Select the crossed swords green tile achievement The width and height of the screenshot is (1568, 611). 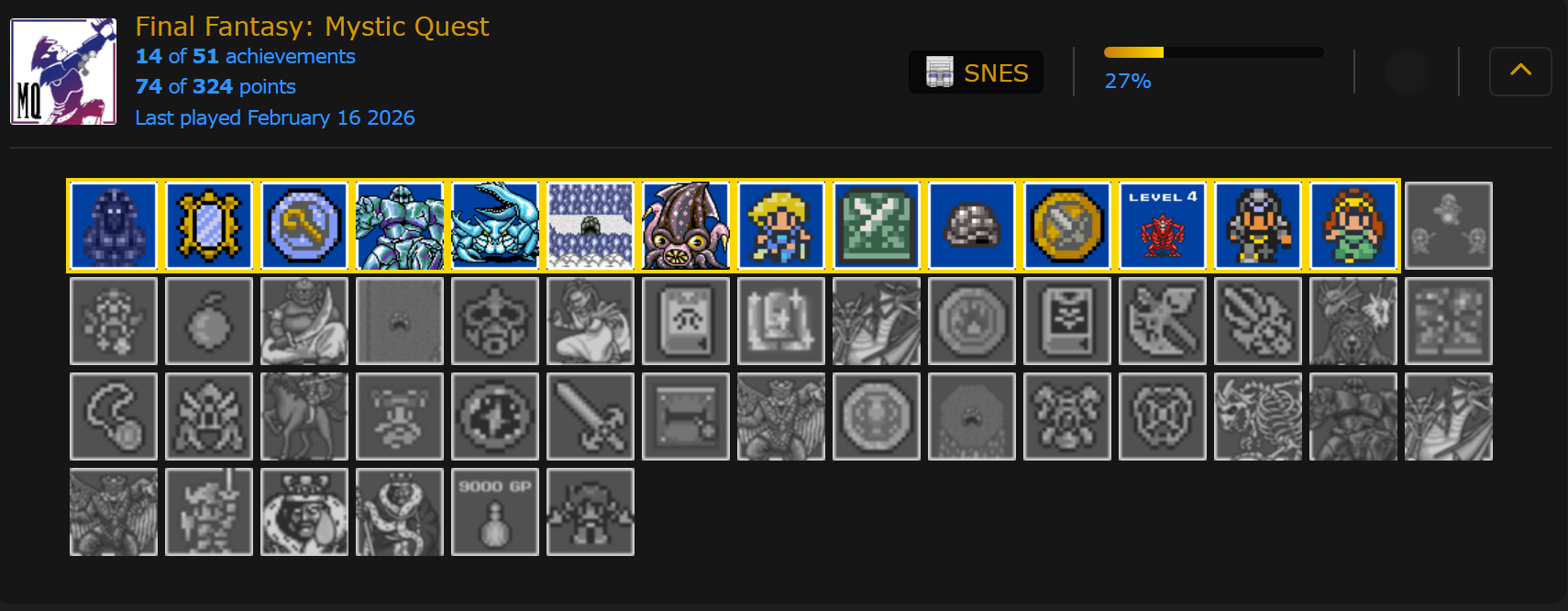click(x=877, y=226)
